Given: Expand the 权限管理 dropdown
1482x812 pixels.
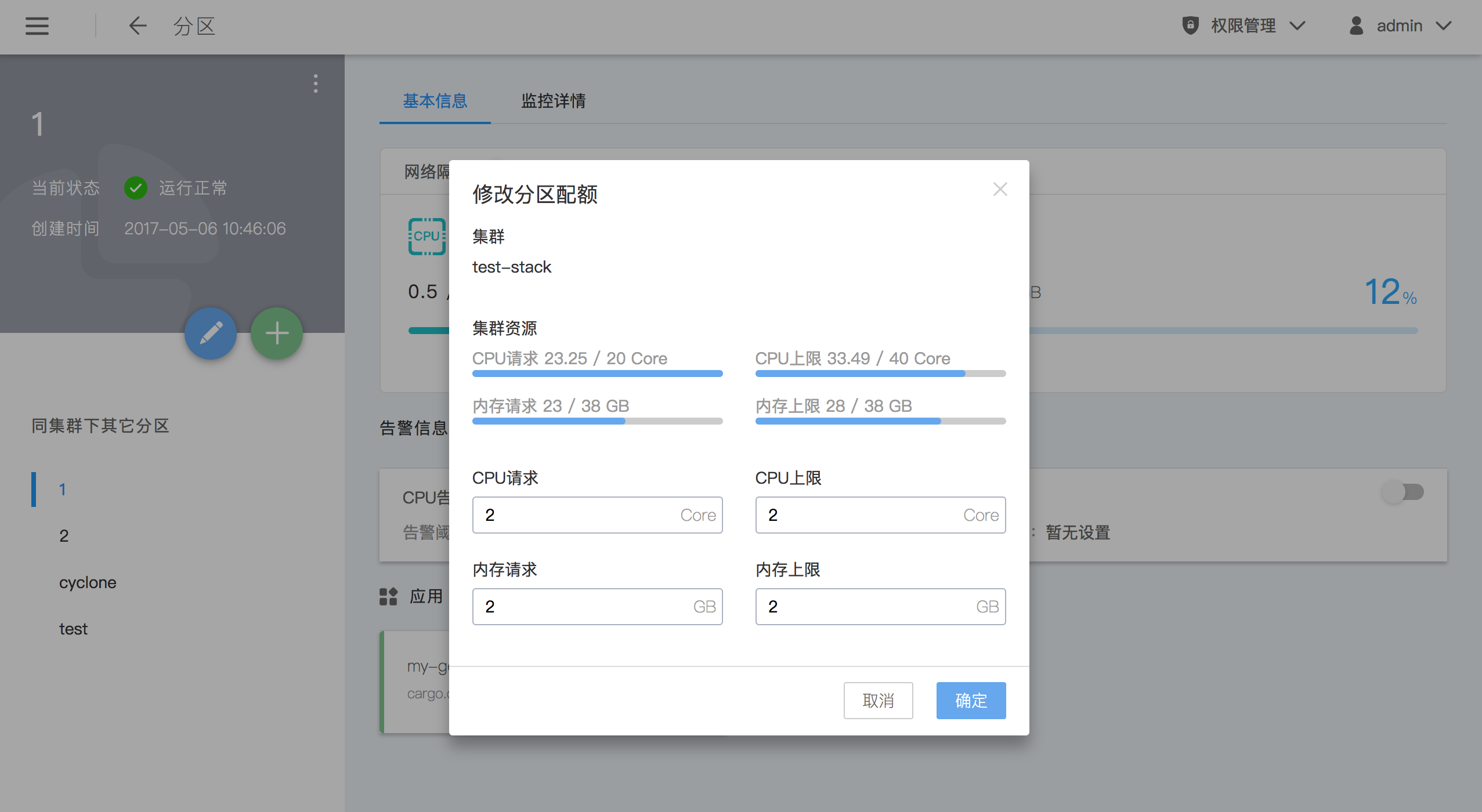Looking at the screenshot, I should coord(1298,26).
